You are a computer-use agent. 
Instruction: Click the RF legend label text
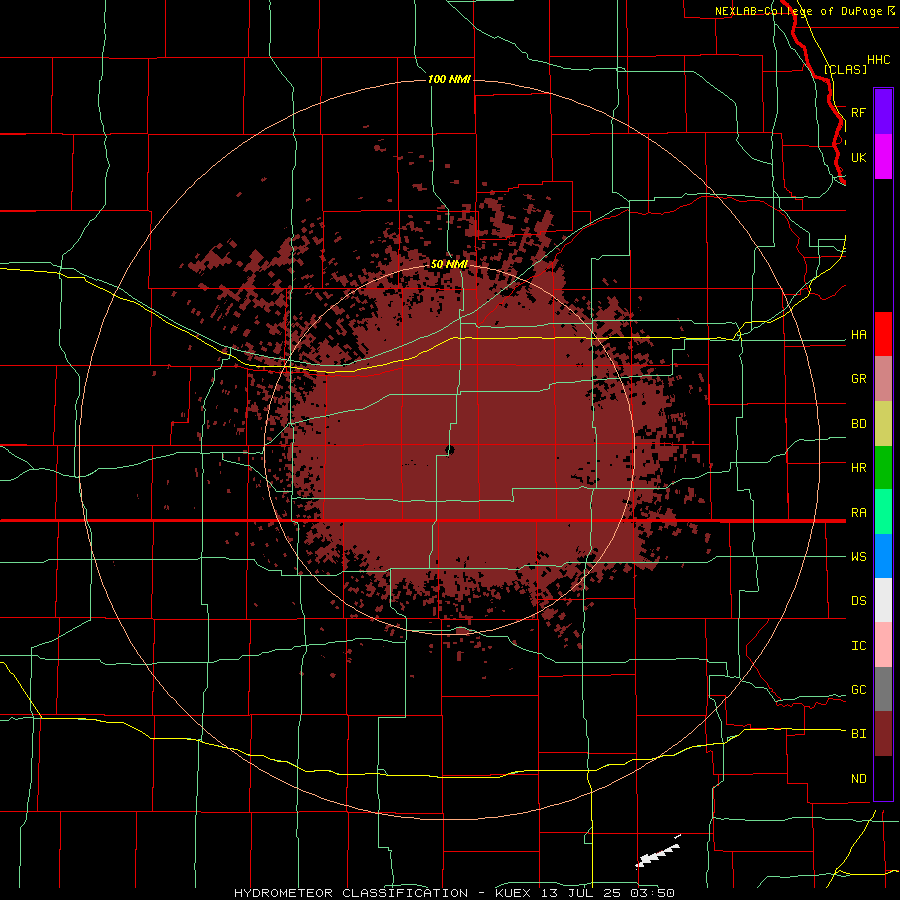(x=858, y=112)
